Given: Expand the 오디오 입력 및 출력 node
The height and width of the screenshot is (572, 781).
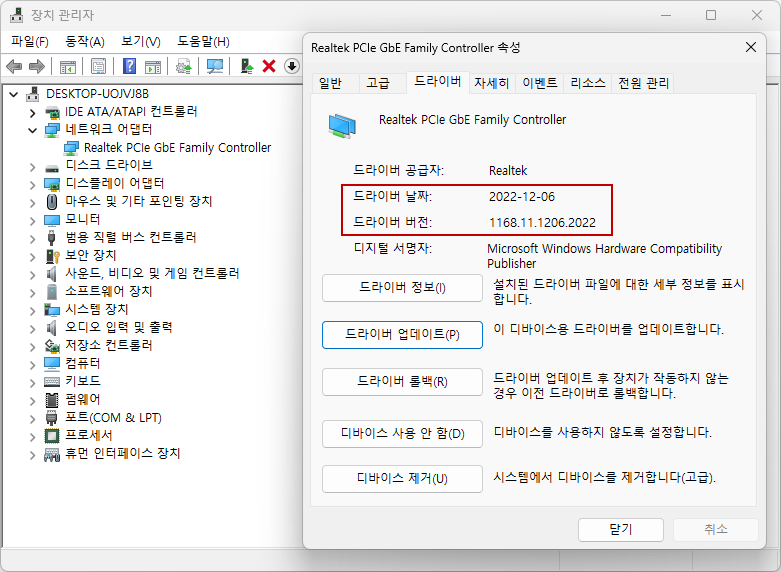Looking at the screenshot, I should click(33, 328).
